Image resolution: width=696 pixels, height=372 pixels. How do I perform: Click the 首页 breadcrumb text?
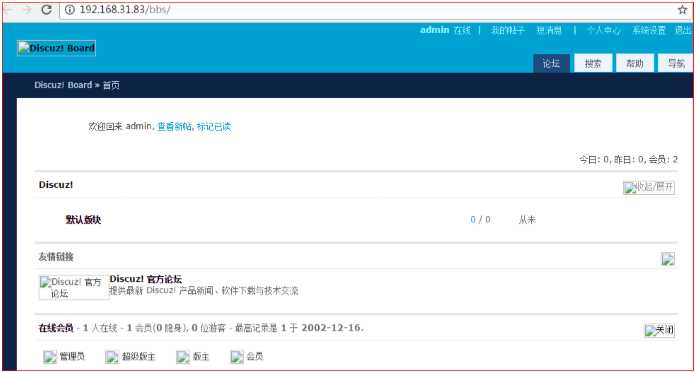[x=111, y=85]
